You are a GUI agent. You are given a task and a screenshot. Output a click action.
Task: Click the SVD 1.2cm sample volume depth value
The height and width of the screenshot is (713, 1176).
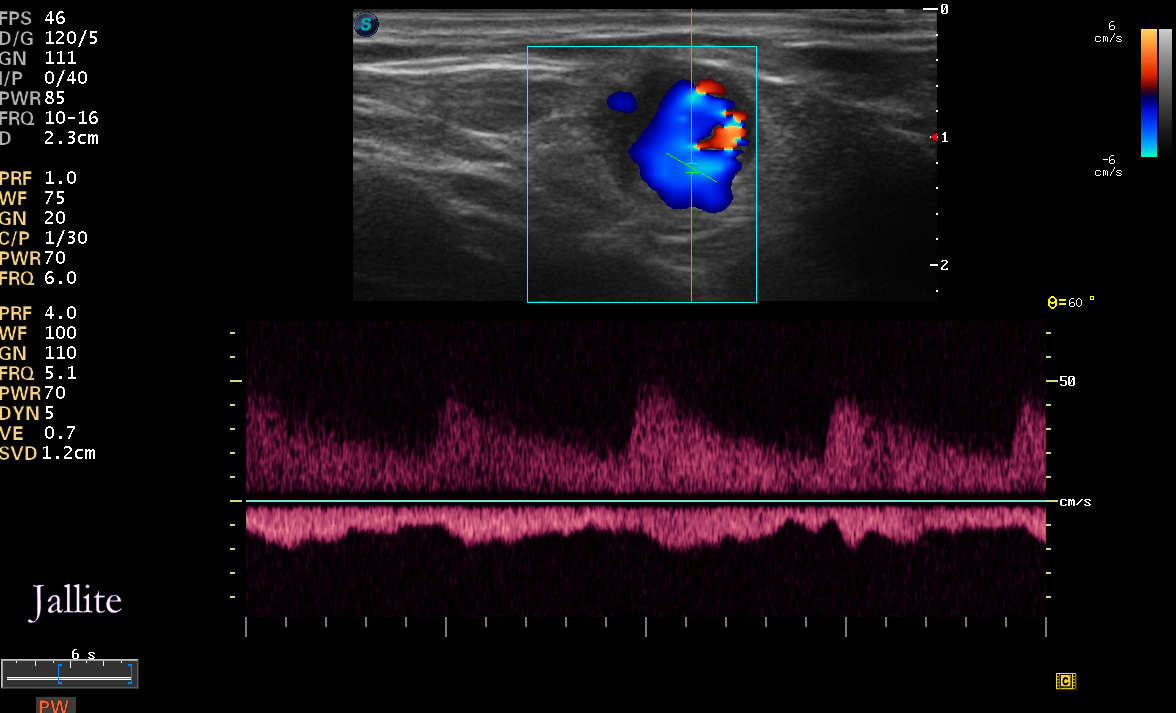point(48,453)
